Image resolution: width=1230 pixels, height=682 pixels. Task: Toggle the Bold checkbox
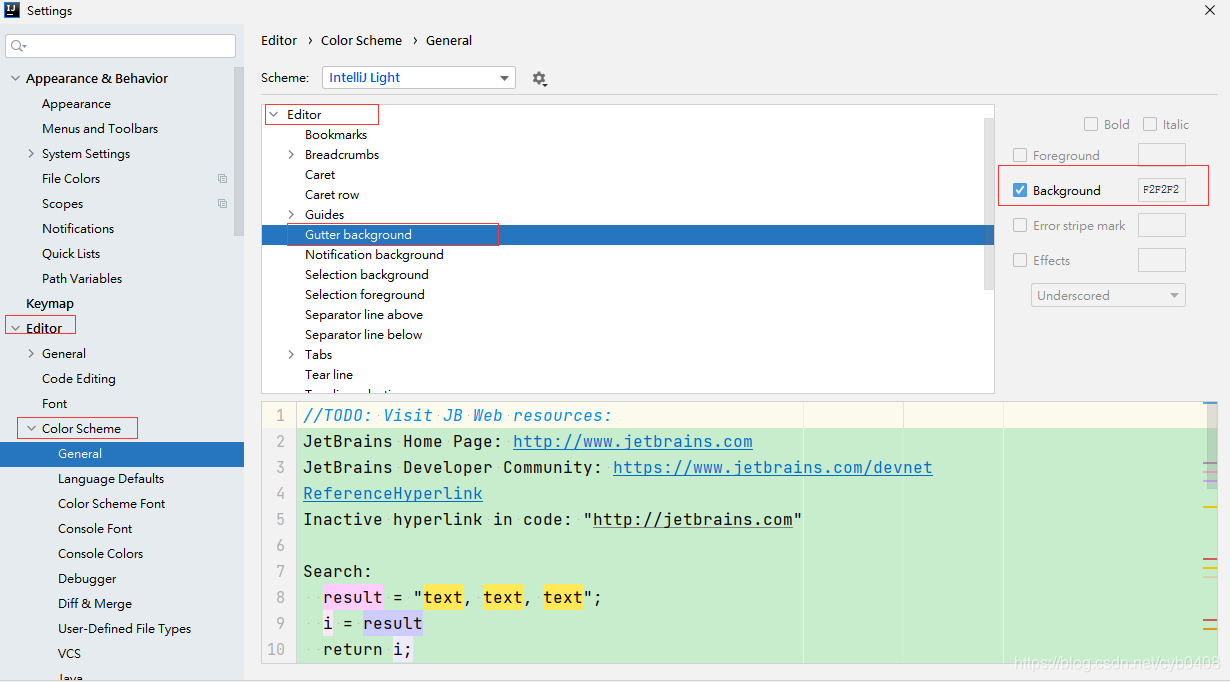tap(1091, 124)
